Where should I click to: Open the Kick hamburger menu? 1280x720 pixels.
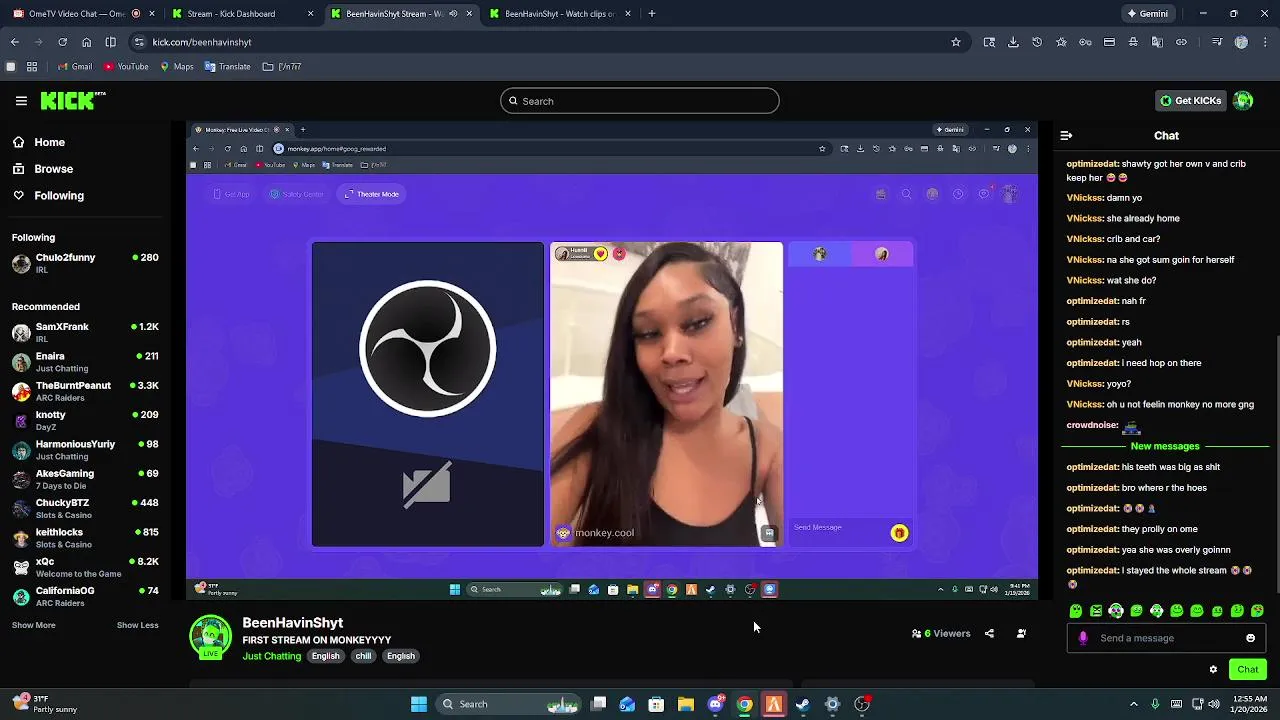[x=21, y=101]
